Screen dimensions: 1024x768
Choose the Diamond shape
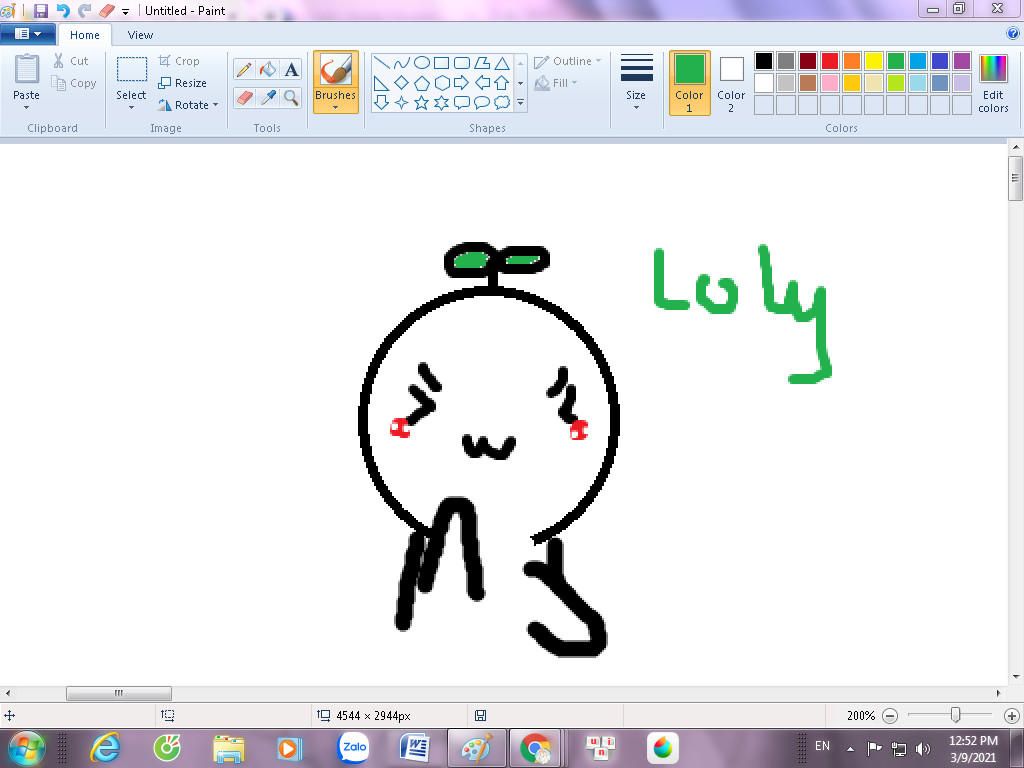[x=402, y=83]
